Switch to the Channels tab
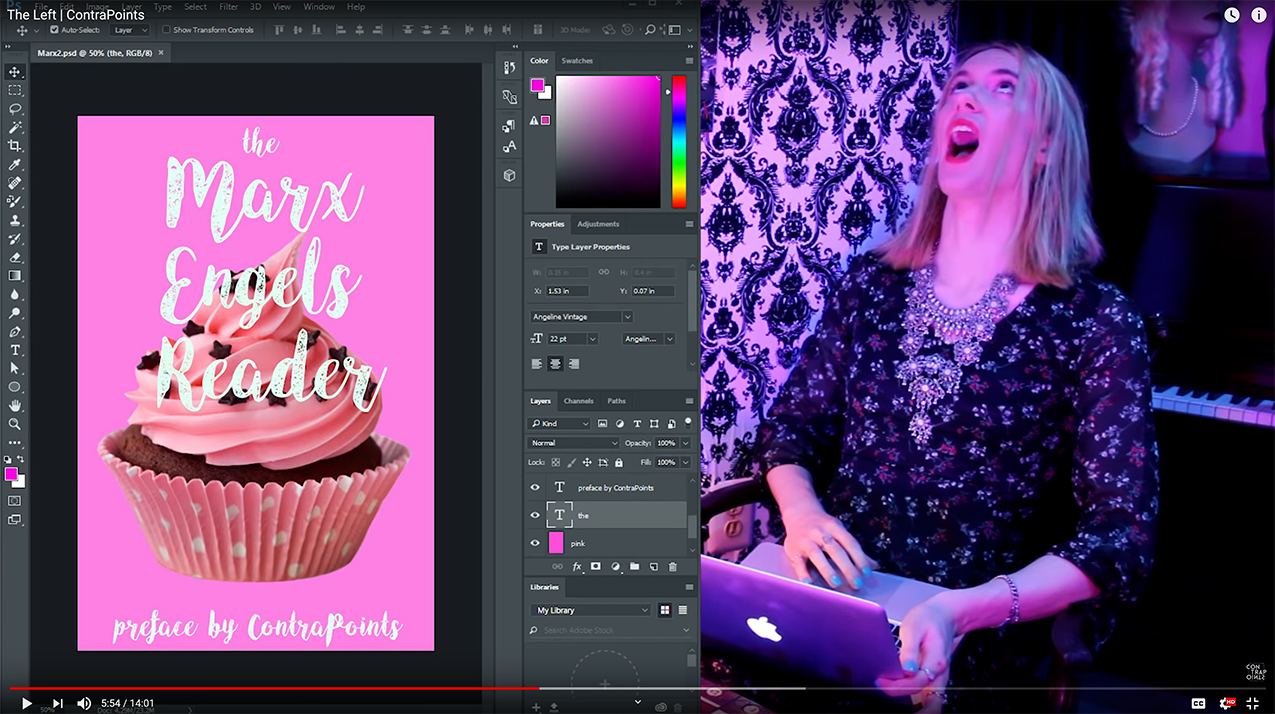 [x=578, y=401]
